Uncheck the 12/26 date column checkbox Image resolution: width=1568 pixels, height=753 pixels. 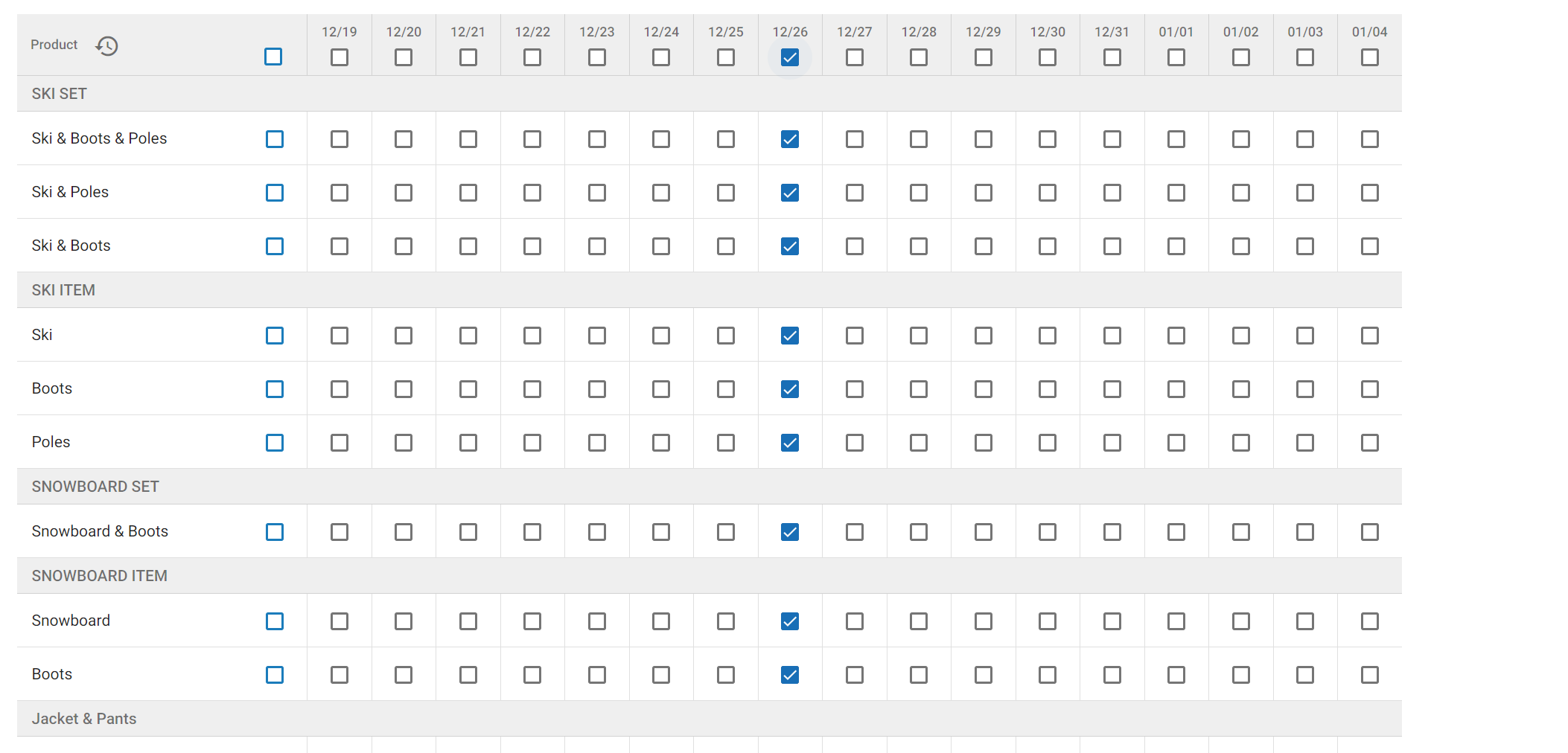(790, 57)
